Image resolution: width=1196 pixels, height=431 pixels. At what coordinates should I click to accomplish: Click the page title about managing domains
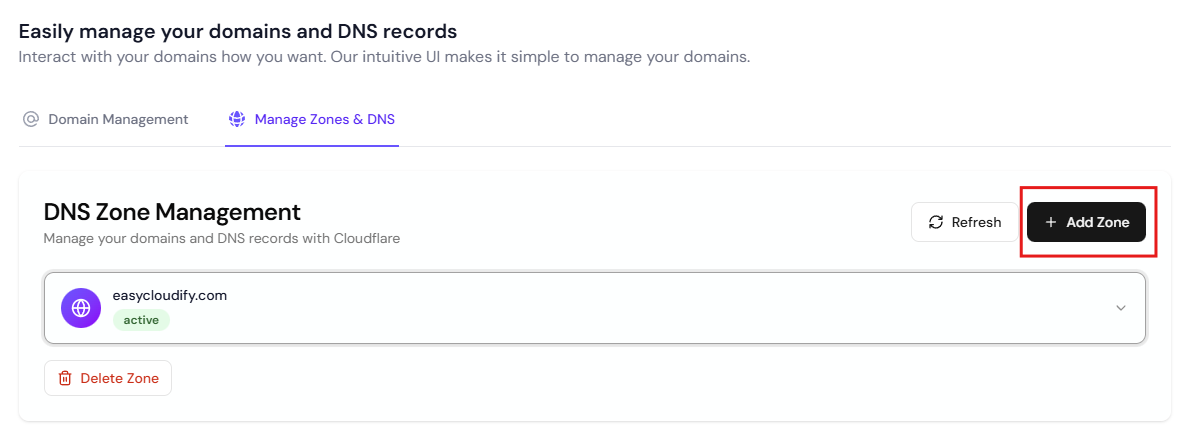[x=238, y=31]
